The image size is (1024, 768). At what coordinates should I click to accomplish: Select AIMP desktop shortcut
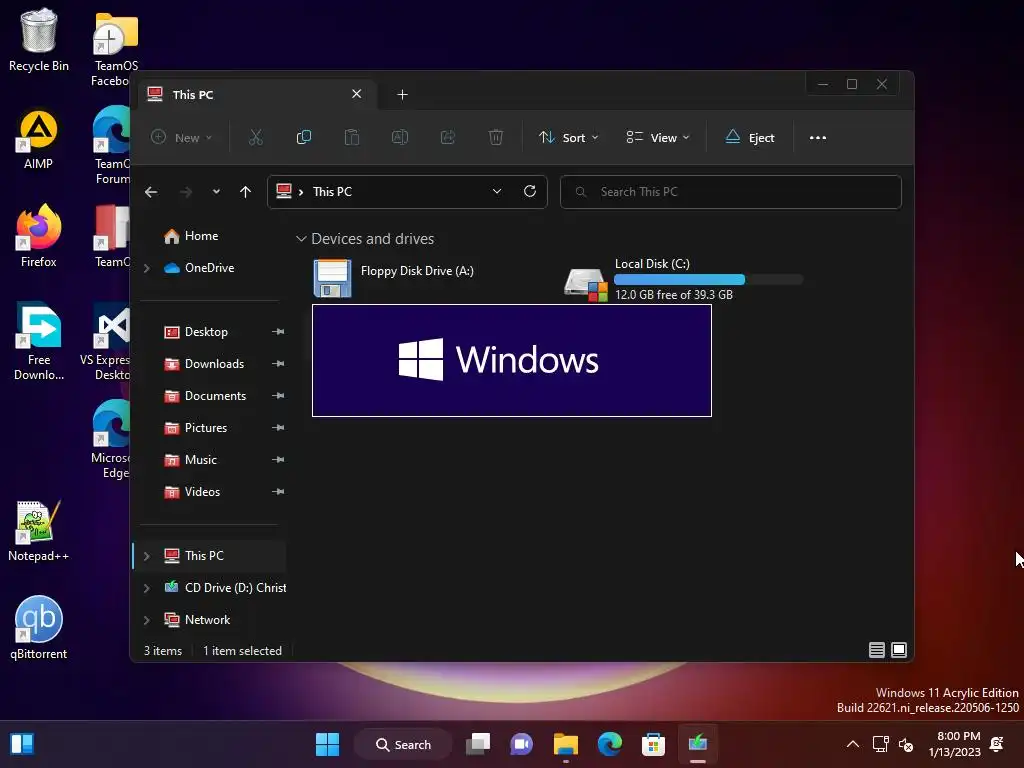(39, 139)
